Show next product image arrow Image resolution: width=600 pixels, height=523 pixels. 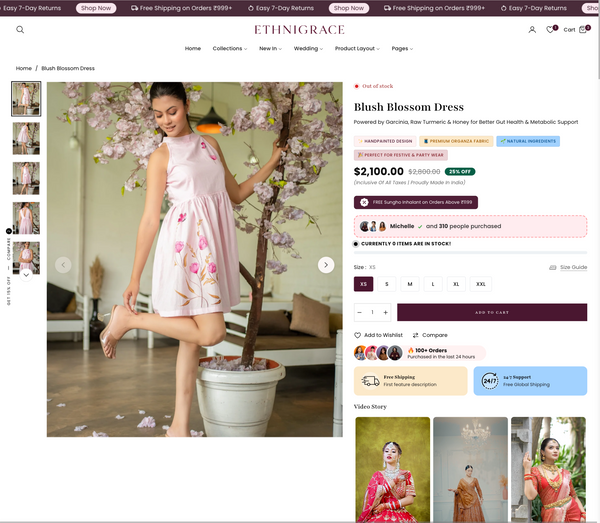(x=326, y=265)
